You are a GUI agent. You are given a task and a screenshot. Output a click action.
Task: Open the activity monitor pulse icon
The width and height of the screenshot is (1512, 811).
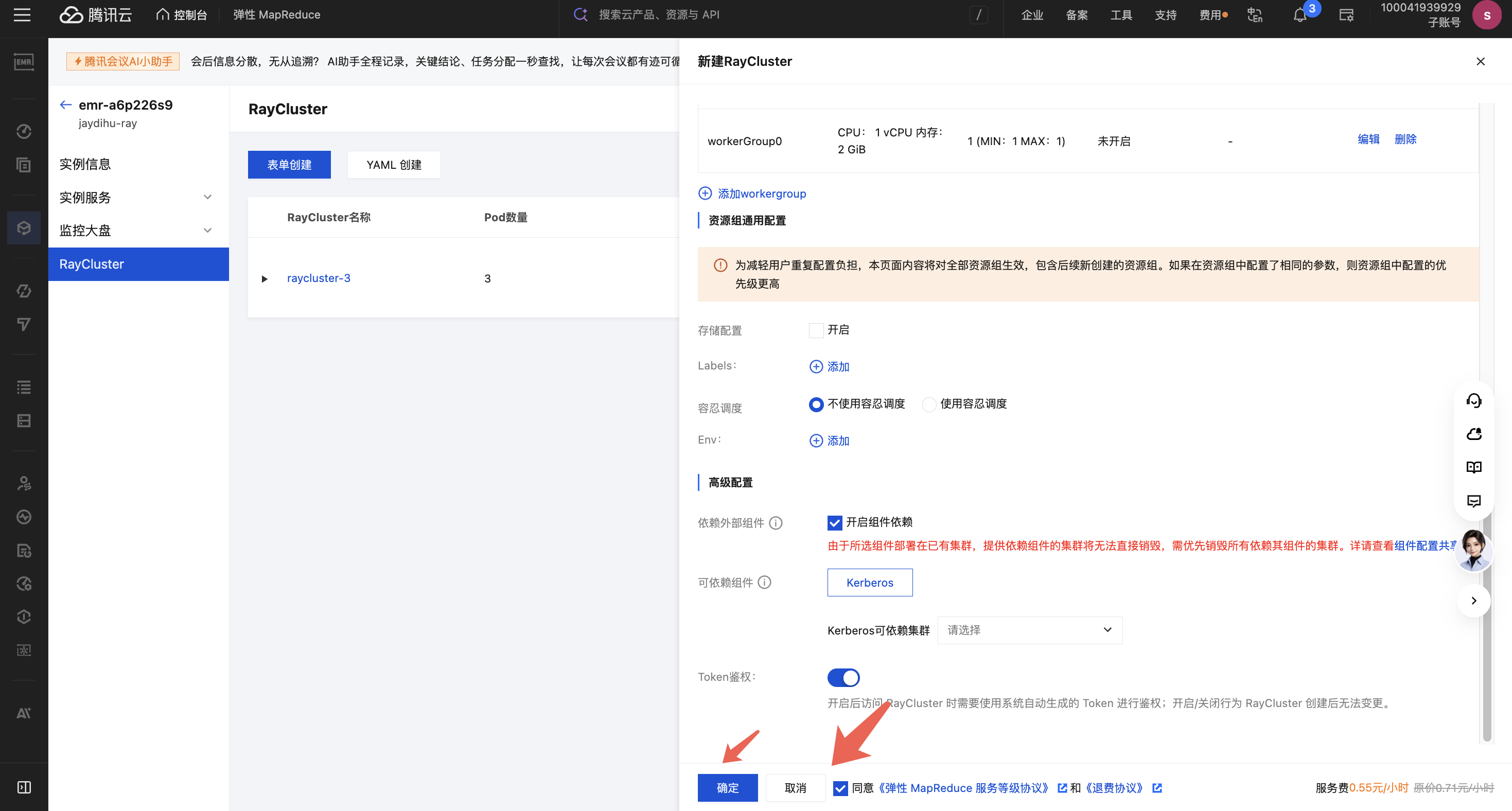(x=24, y=517)
